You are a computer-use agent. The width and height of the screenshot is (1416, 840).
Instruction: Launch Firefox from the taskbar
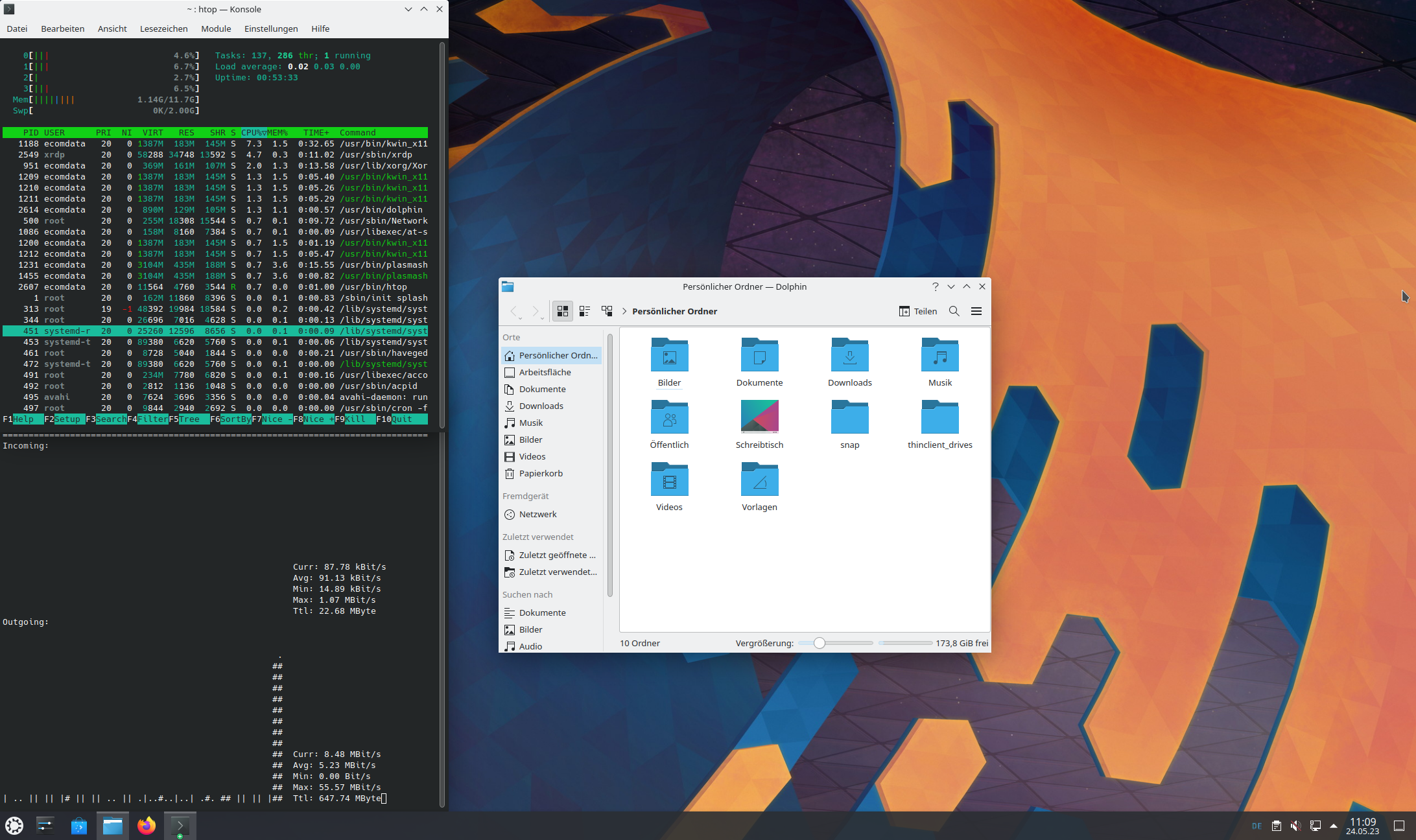147,826
